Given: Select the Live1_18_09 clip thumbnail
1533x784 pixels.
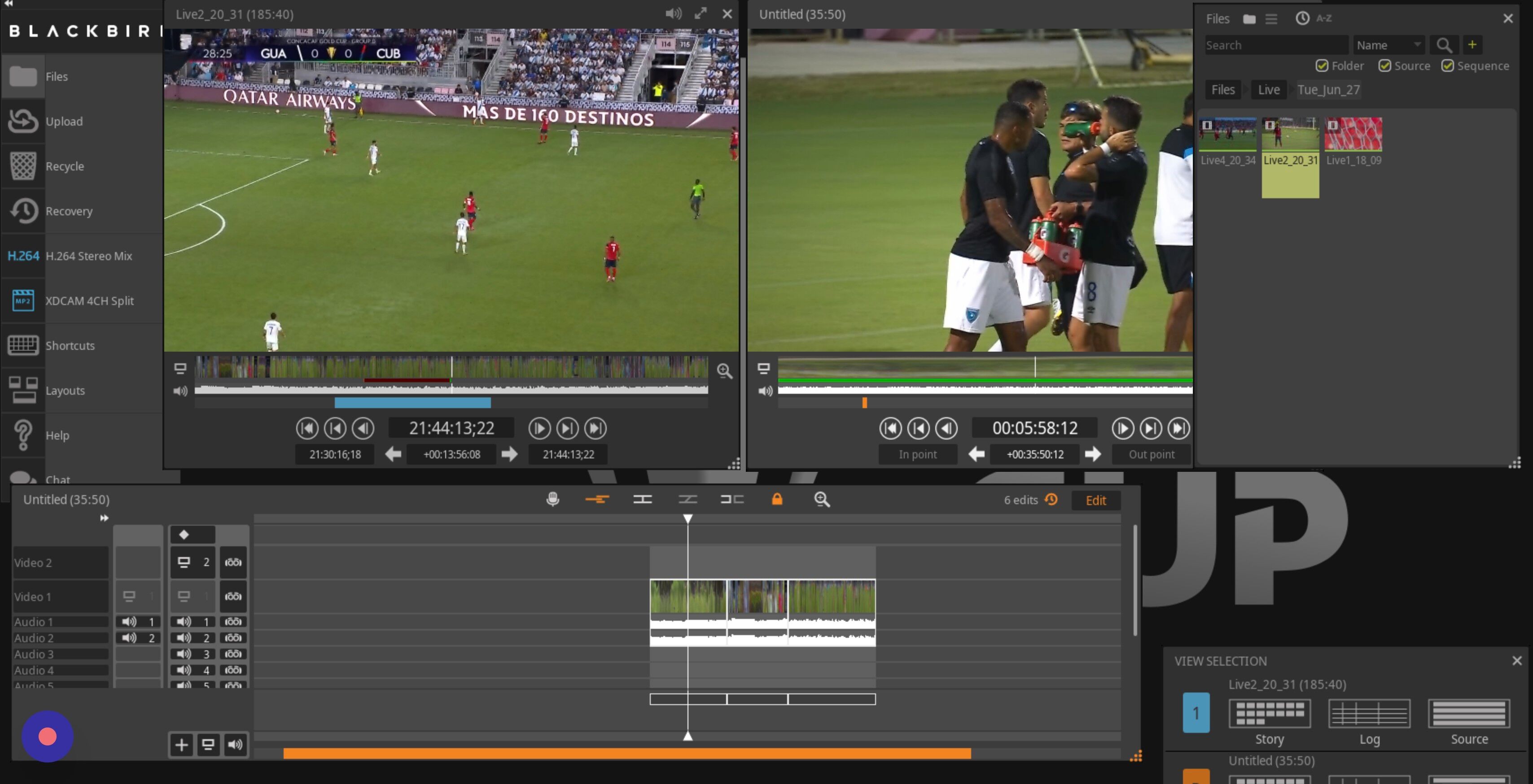Looking at the screenshot, I should [x=1353, y=135].
